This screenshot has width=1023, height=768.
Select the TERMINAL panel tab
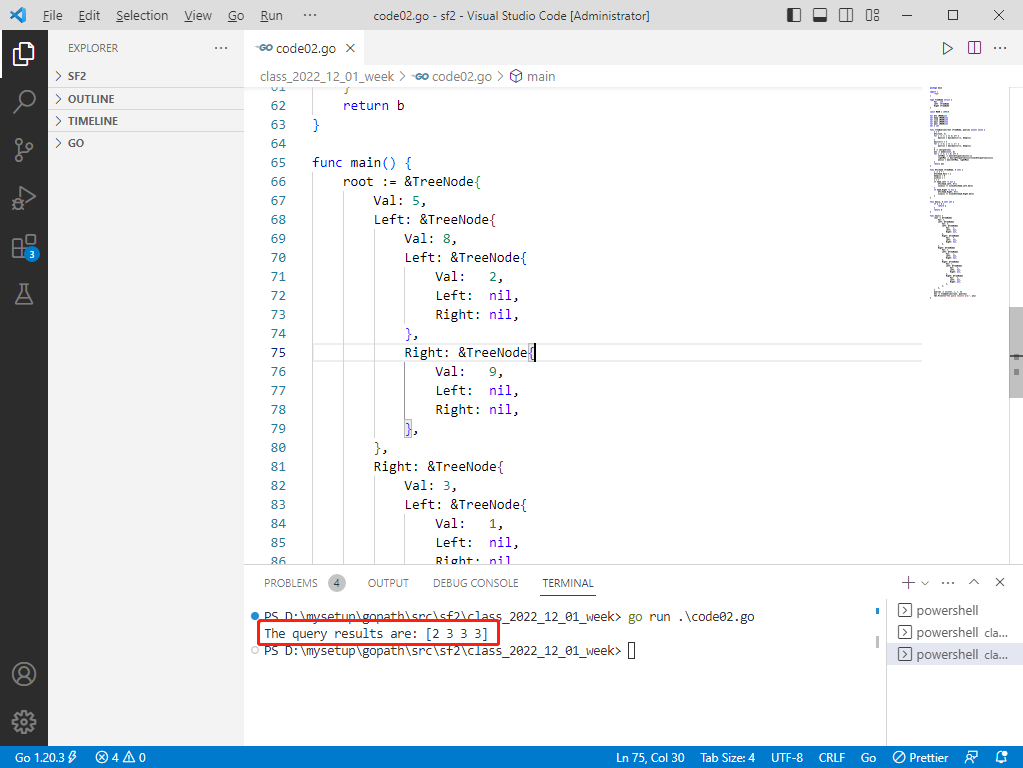568,583
